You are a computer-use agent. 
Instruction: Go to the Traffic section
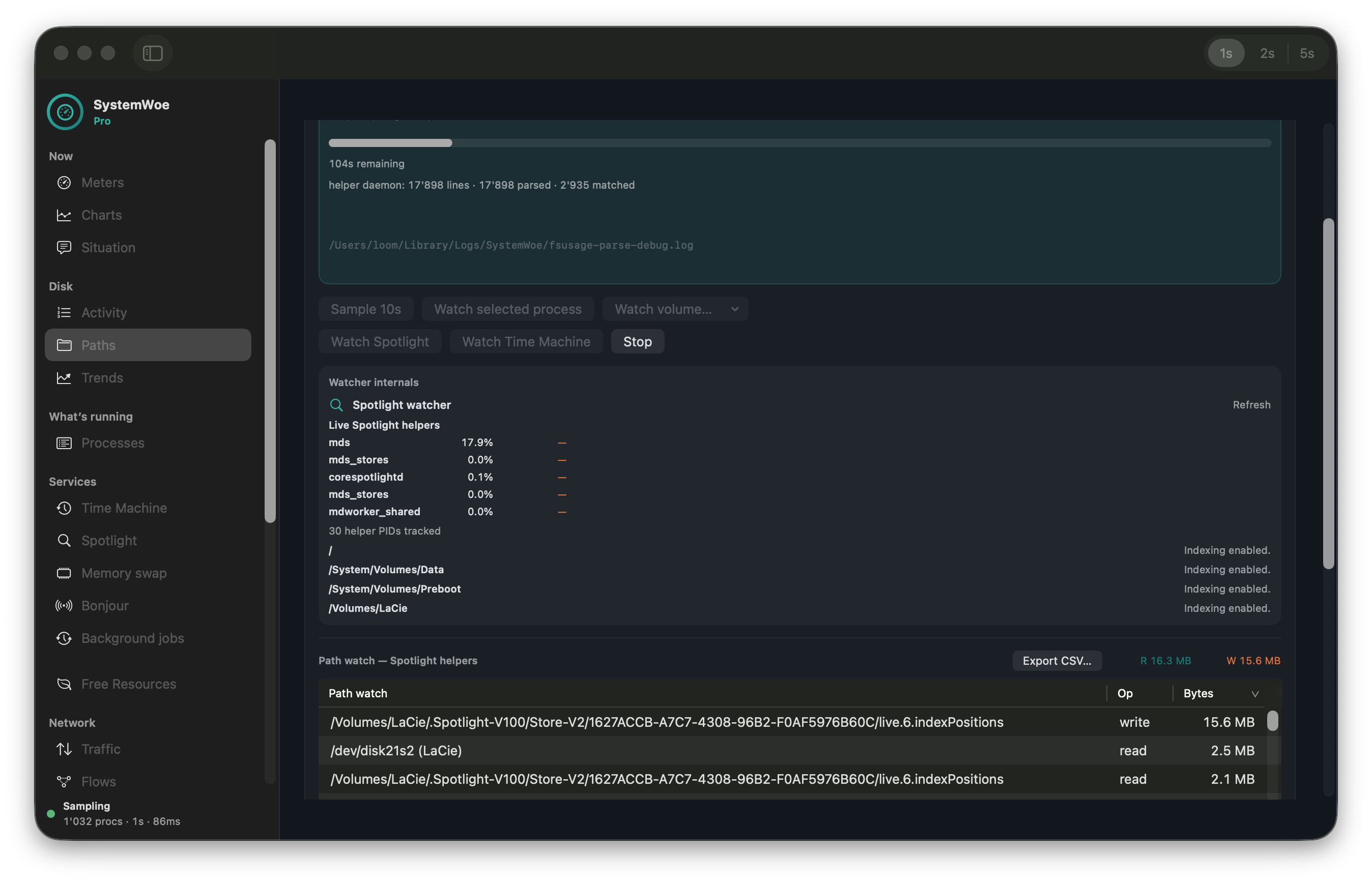click(x=148, y=749)
